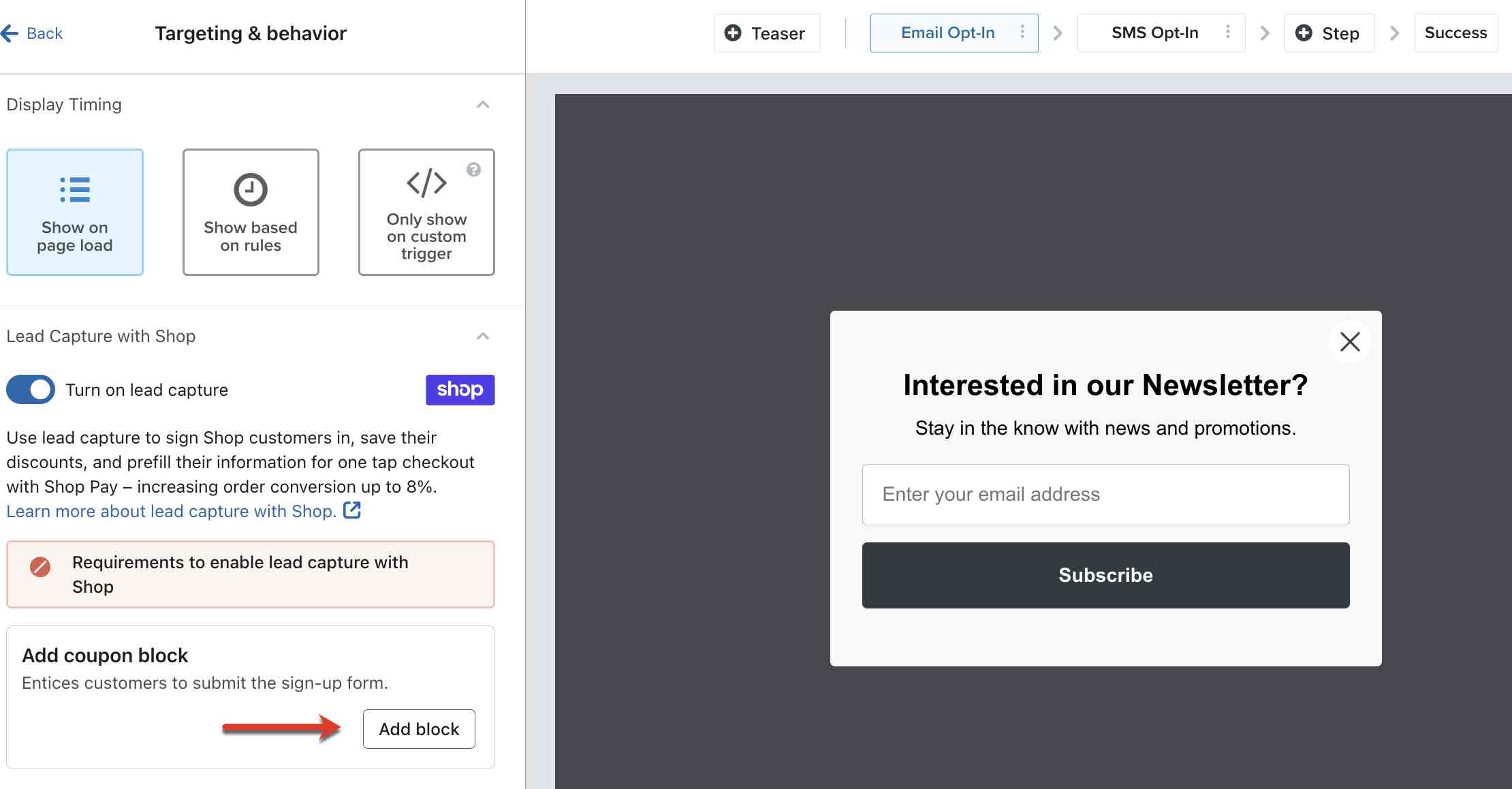Click the close X button on newsletter popup

pos(1350,342)
